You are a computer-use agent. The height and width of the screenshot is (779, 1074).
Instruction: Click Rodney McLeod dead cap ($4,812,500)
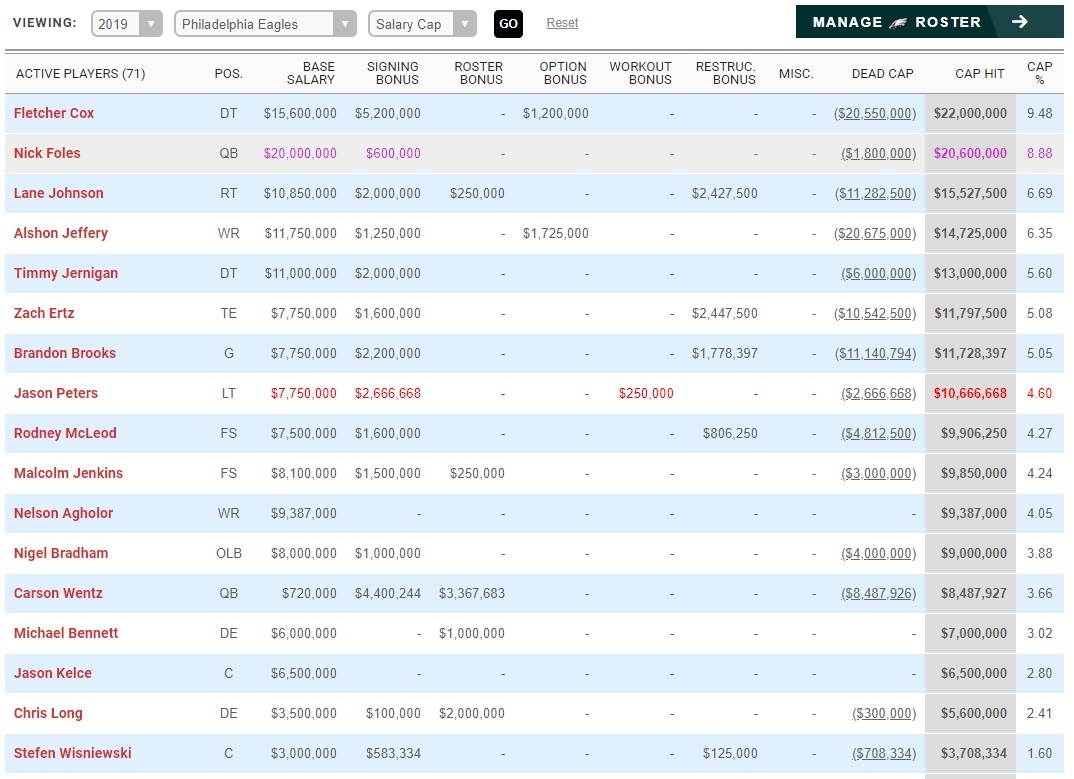879,434
